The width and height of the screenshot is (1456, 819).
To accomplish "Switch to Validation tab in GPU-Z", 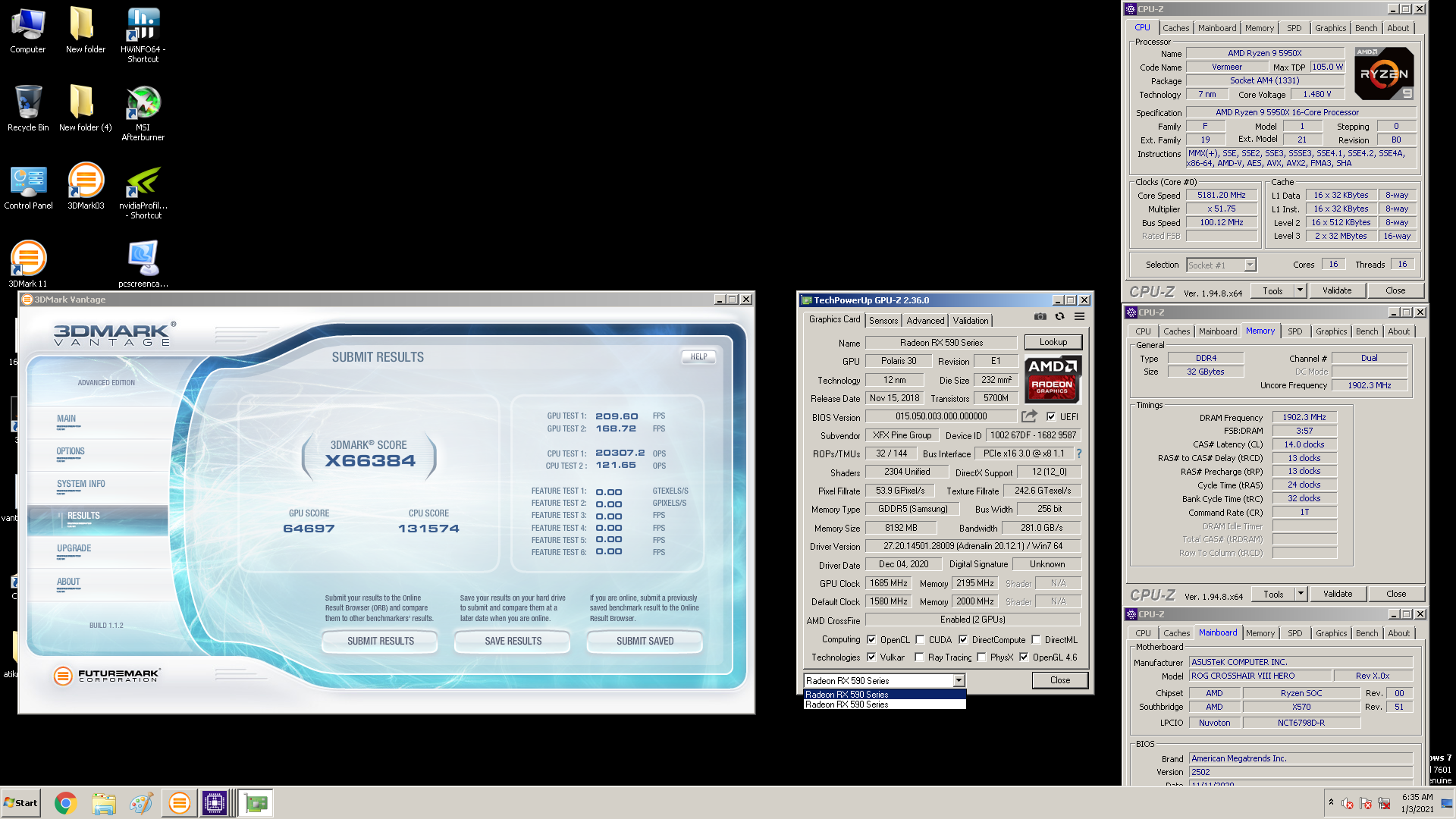I will point(971,321).
